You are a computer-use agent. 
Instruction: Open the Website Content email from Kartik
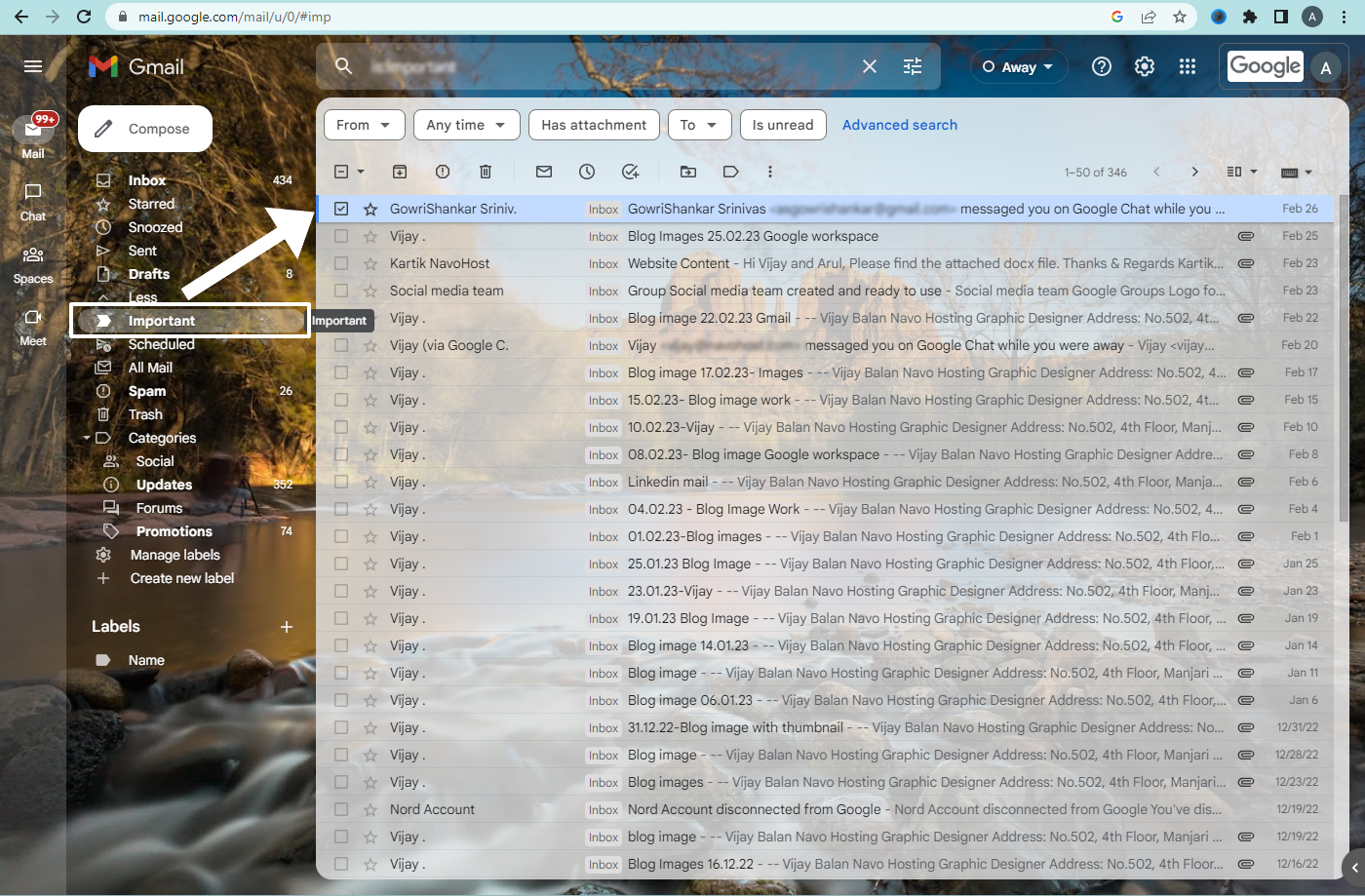[x=825, y=263]
